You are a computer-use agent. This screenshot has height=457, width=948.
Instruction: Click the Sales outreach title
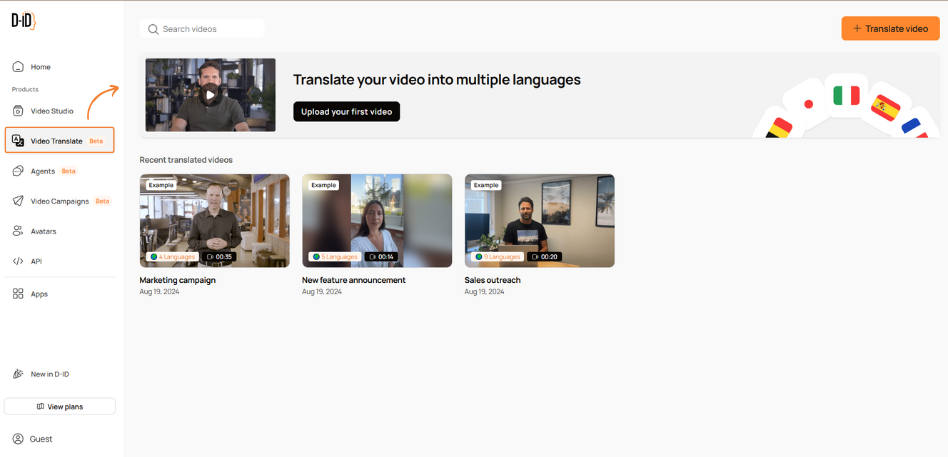coord(492,280)
